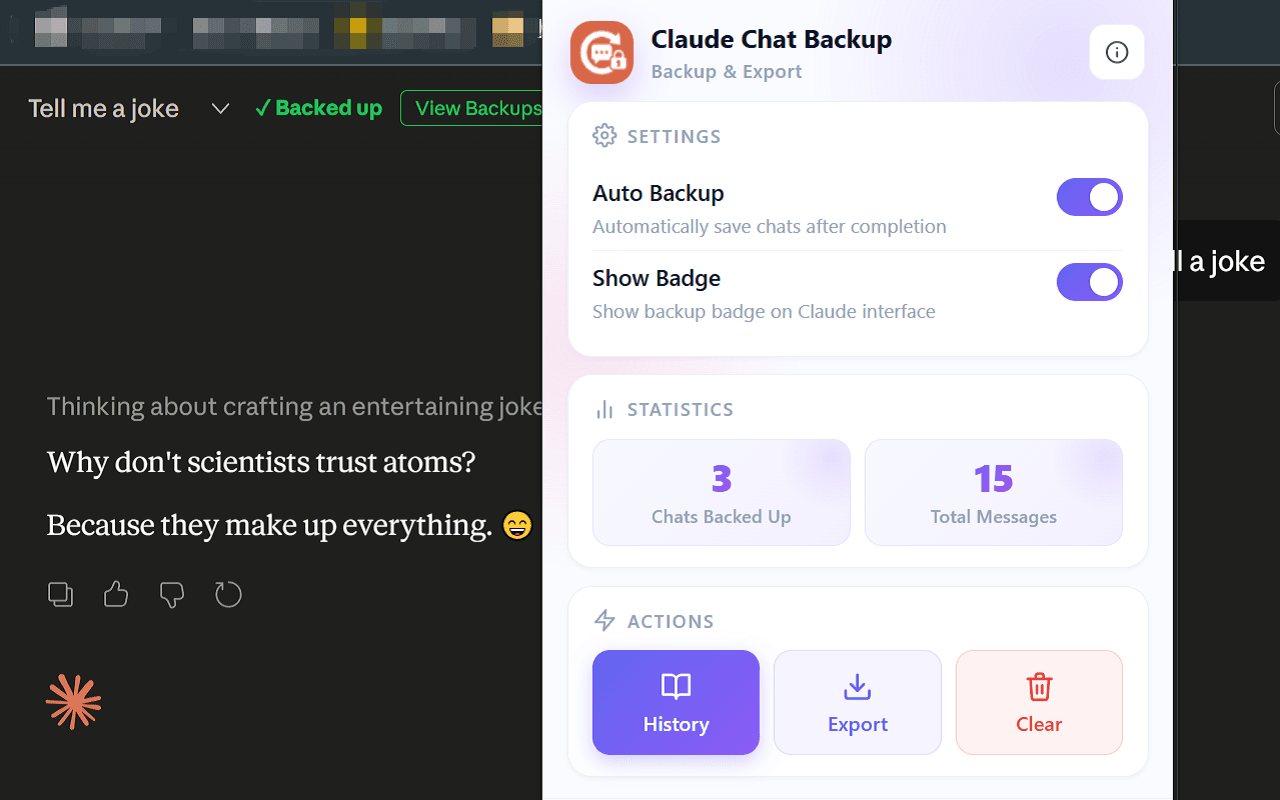Click "Why don't scientists trust atoms?" text

tap(261, 463)
